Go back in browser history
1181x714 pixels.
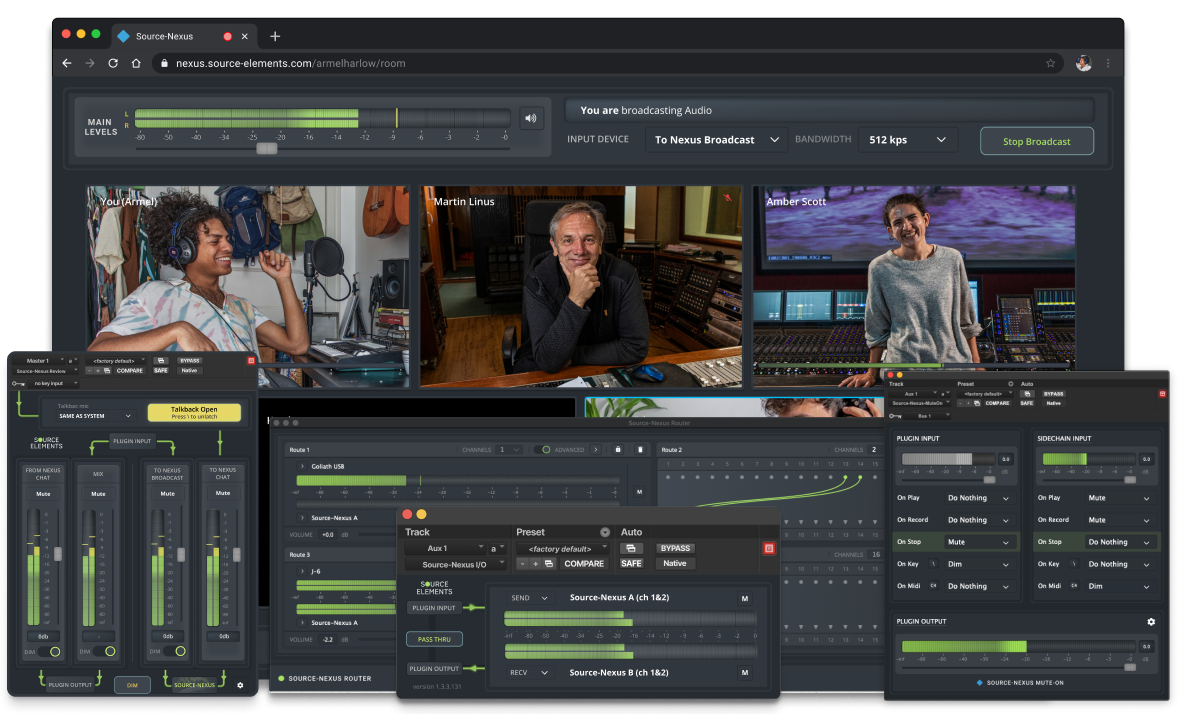[67, 63]
